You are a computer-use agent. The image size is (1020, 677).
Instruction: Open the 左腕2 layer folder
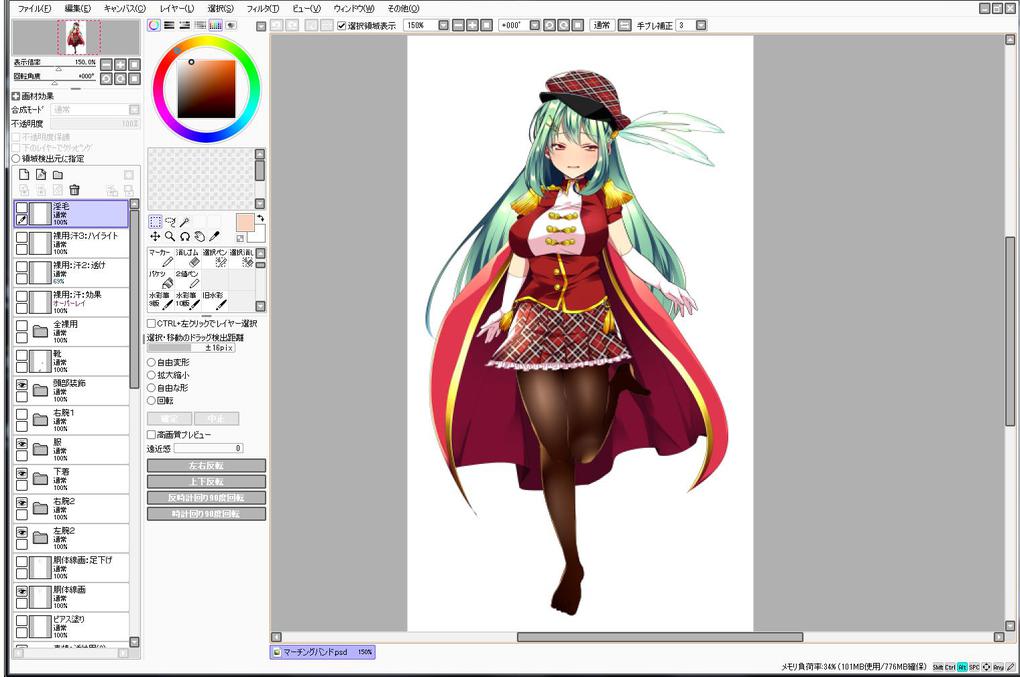[40, 538]
